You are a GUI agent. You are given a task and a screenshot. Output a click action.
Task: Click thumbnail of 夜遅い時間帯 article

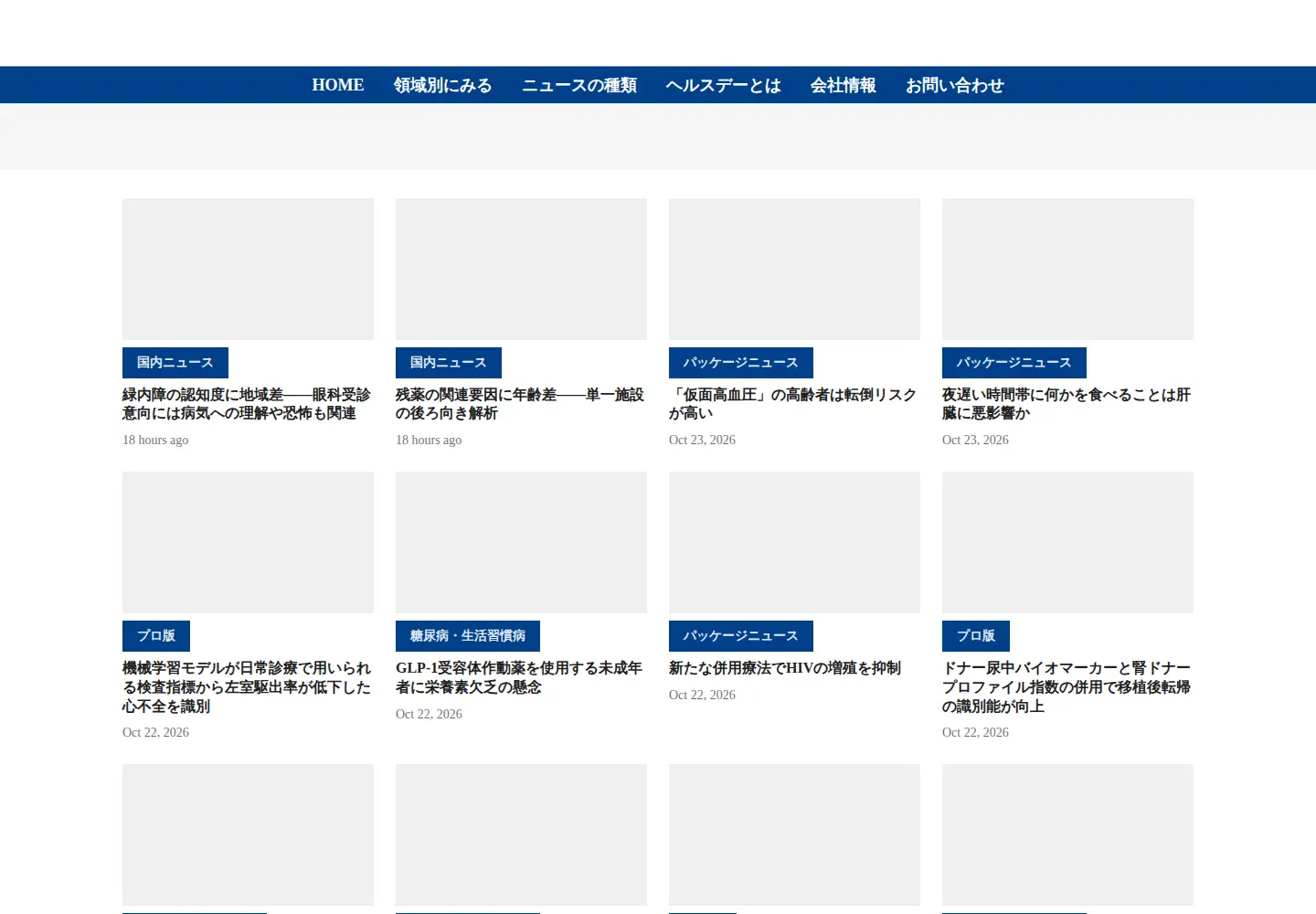[x=1067, y=269]
